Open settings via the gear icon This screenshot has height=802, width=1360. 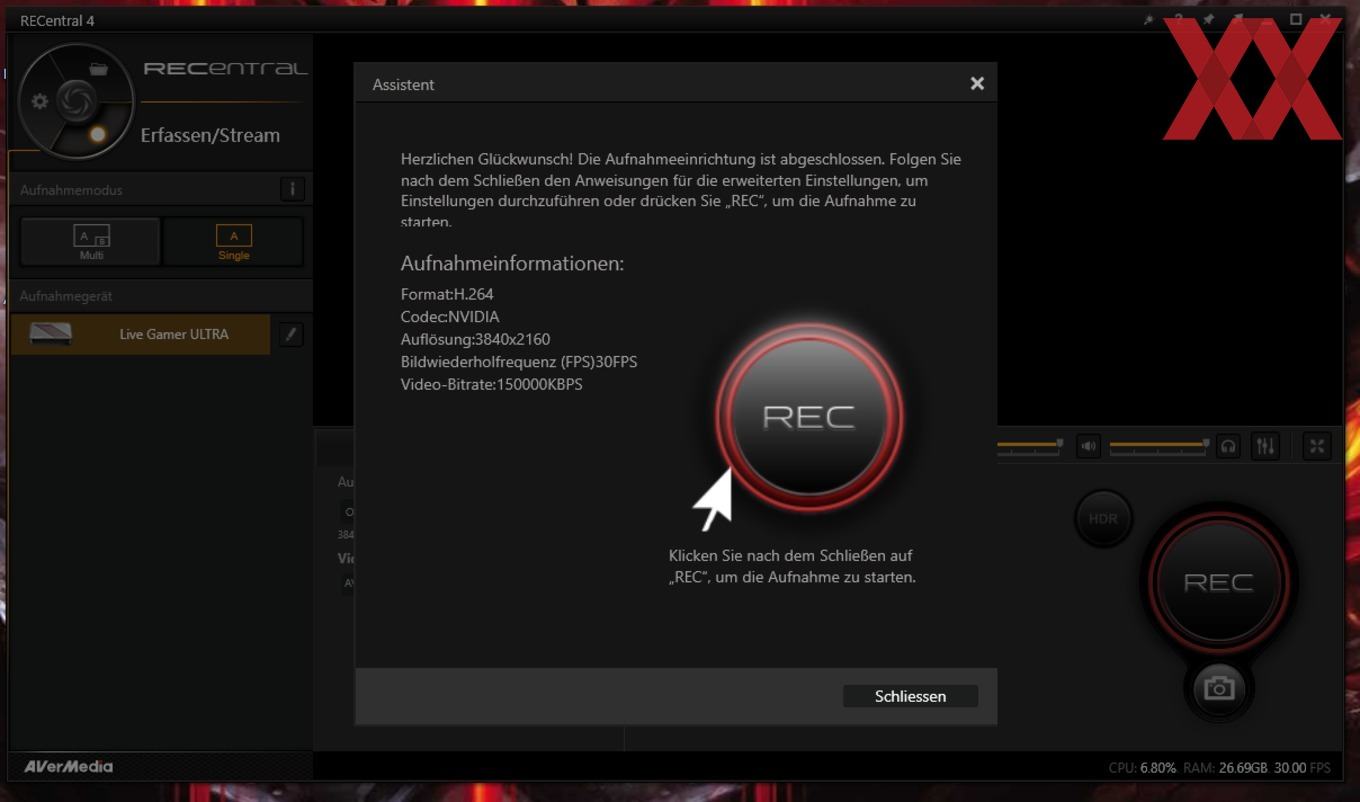click(x=40, y=101)
